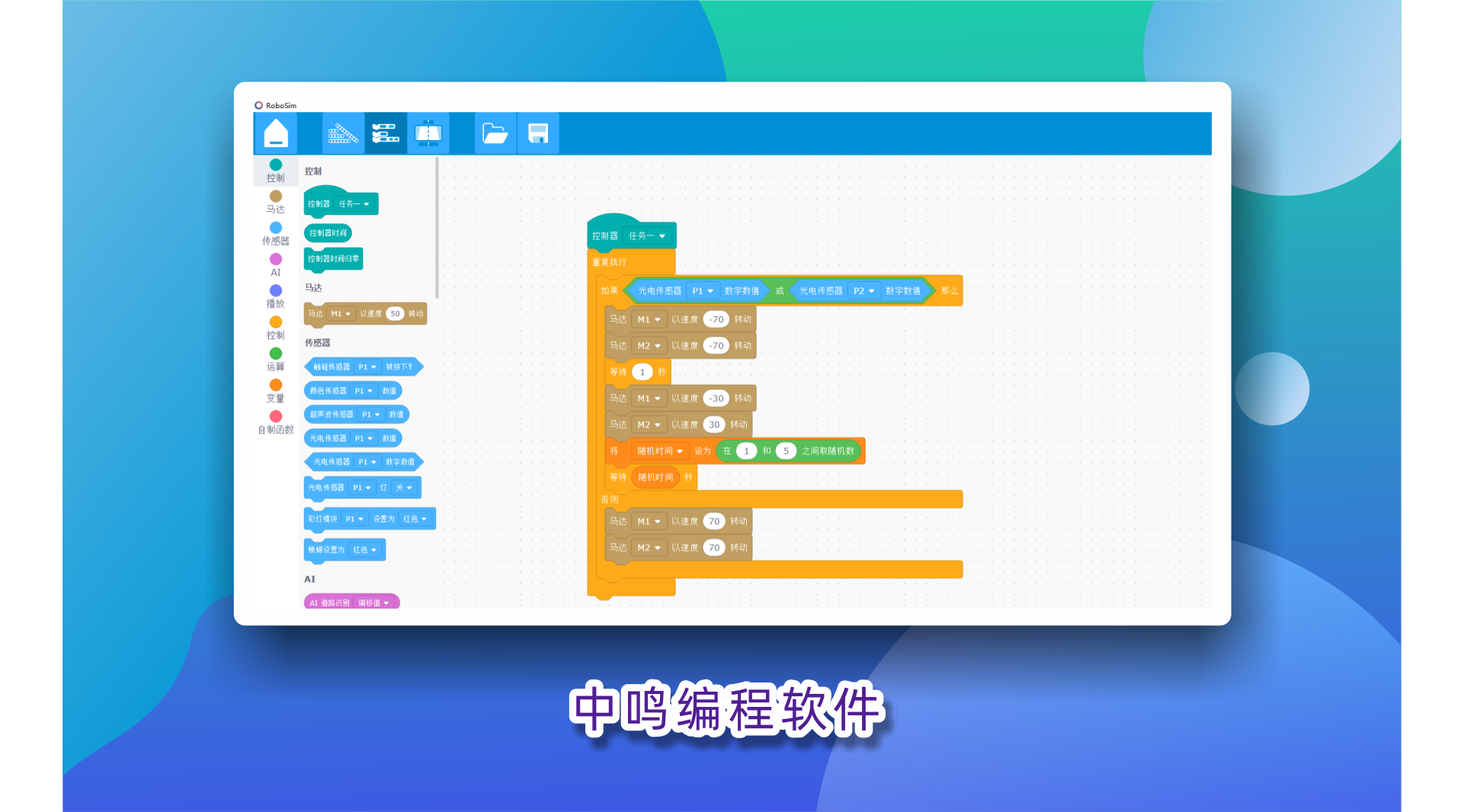Image resolution: width=1464 pixels, height=812 pixels.
Task: Edit the 30 speed of motor M2
Action: [x=714, y=425]
